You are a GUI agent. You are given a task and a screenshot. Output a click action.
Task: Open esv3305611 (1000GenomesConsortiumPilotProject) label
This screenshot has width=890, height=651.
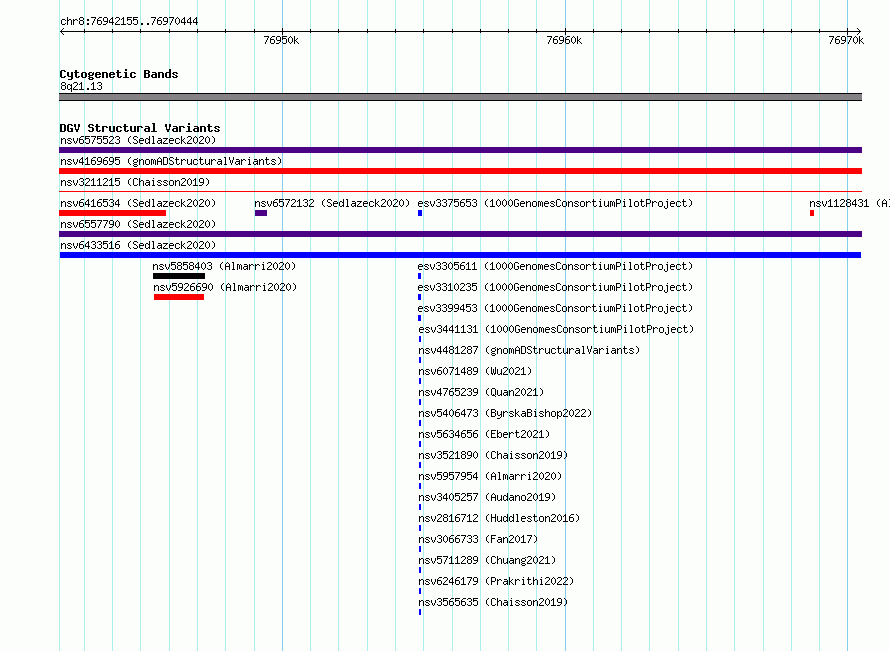(x=555, y=266)
